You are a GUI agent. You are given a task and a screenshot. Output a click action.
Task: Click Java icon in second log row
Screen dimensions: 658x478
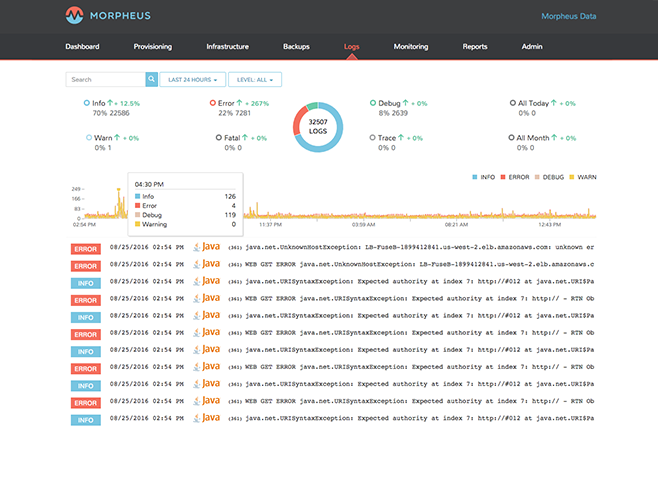coord(206,264)
